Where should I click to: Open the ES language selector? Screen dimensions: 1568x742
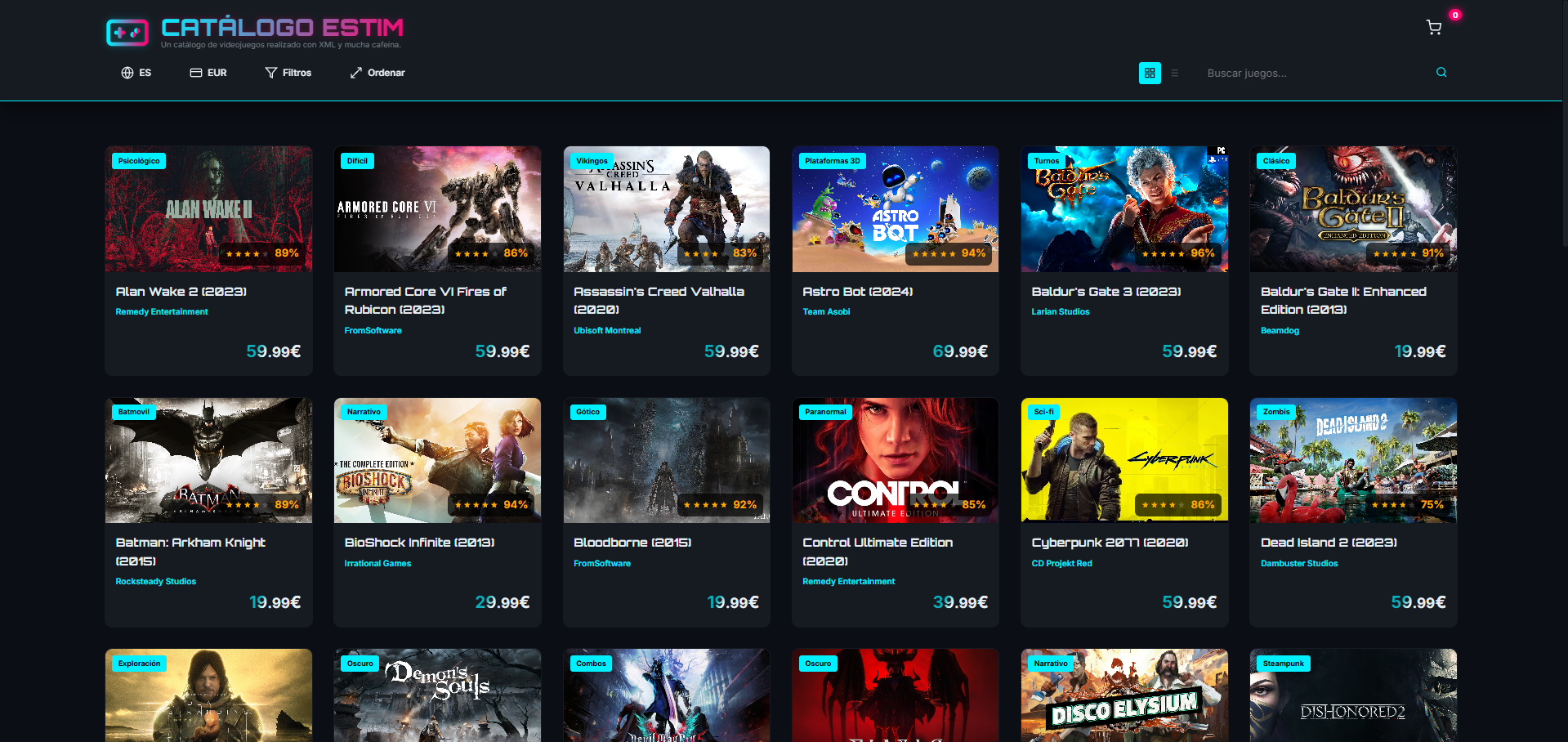(136, 73)
